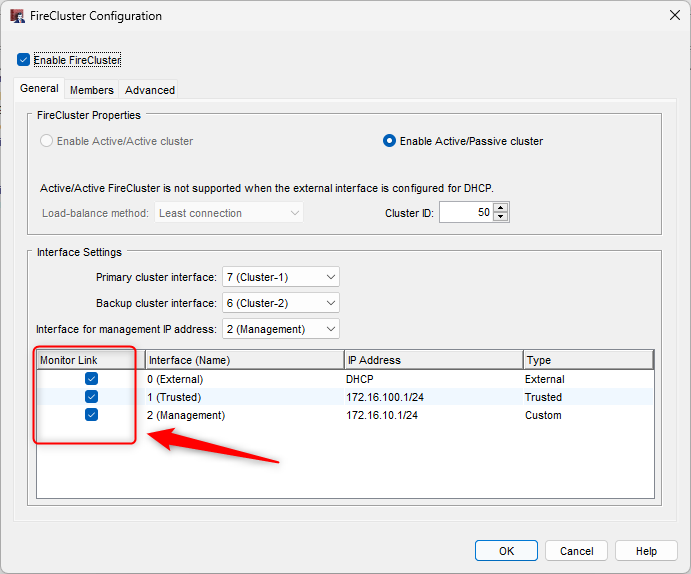Select the 1 (Trusted) interface name
The width and height of the screenshot is (691, 574).
coord(174,397)
